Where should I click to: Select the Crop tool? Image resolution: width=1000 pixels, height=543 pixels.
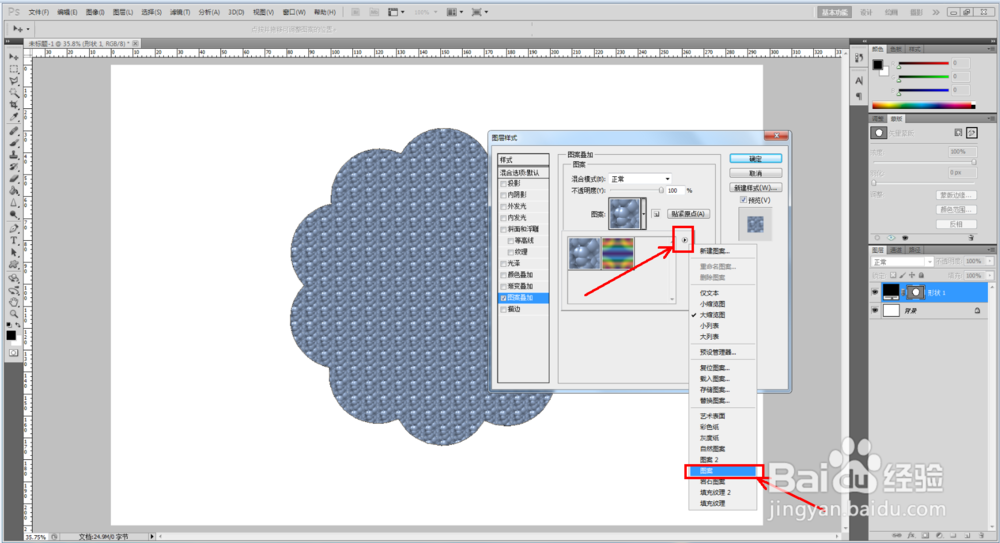tap(13, 105)
